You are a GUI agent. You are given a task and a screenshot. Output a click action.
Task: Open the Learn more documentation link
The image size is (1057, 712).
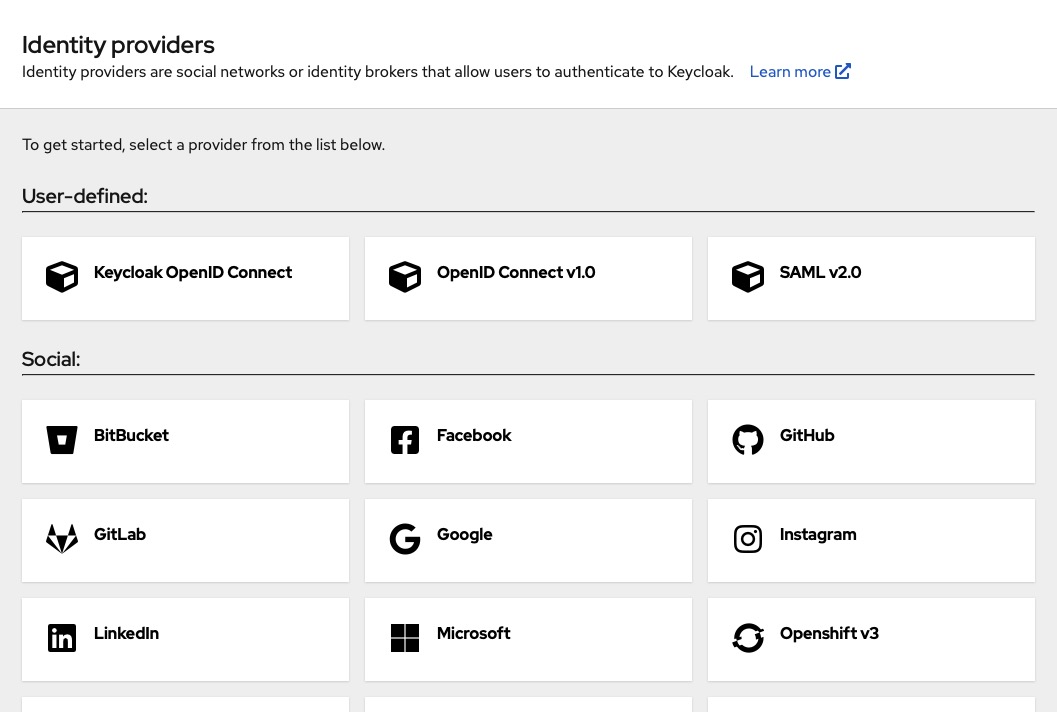[790, 71]
